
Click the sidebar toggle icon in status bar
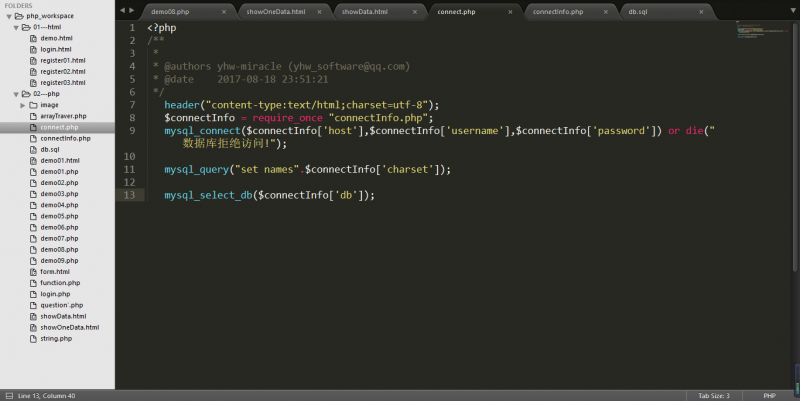(x=7, y=396)
